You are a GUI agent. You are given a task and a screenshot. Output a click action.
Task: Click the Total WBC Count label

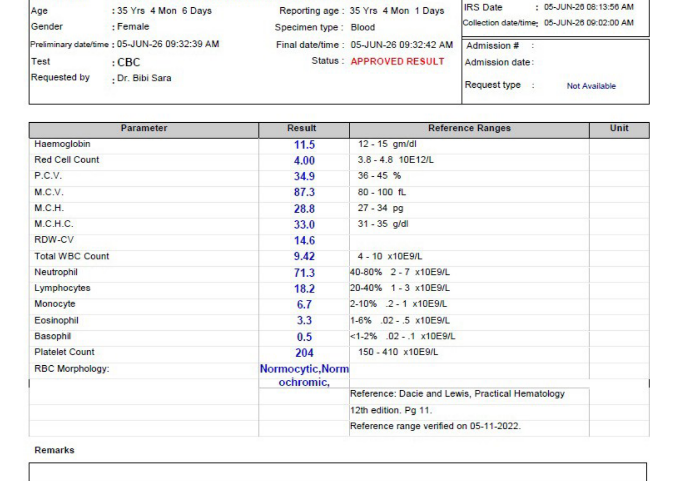tap(72, 256)
